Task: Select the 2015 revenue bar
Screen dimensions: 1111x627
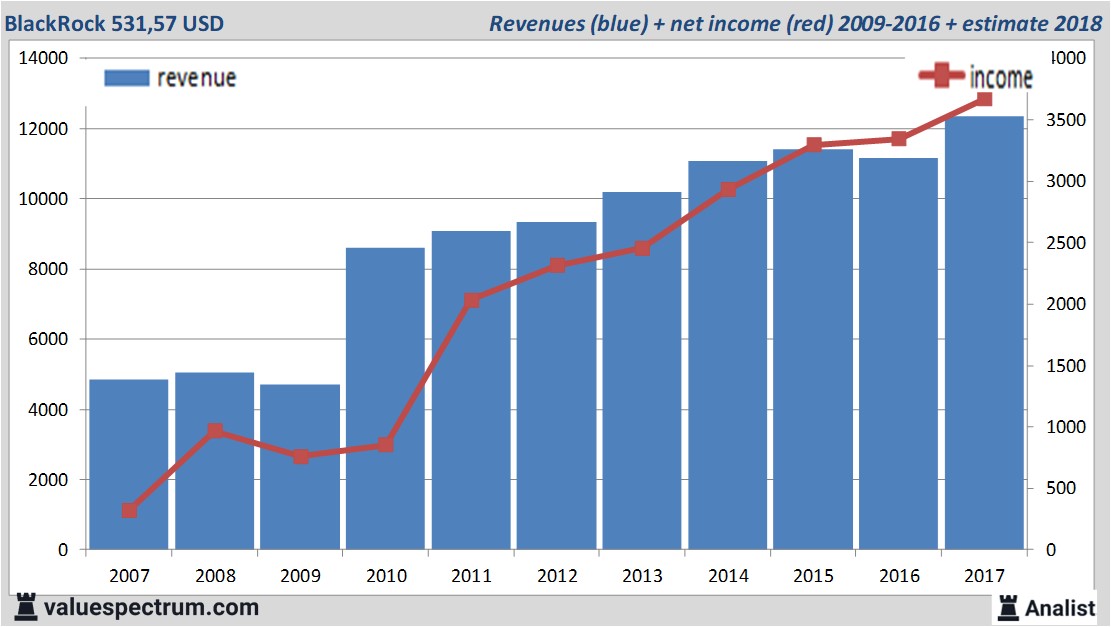Action: [813, 349]
